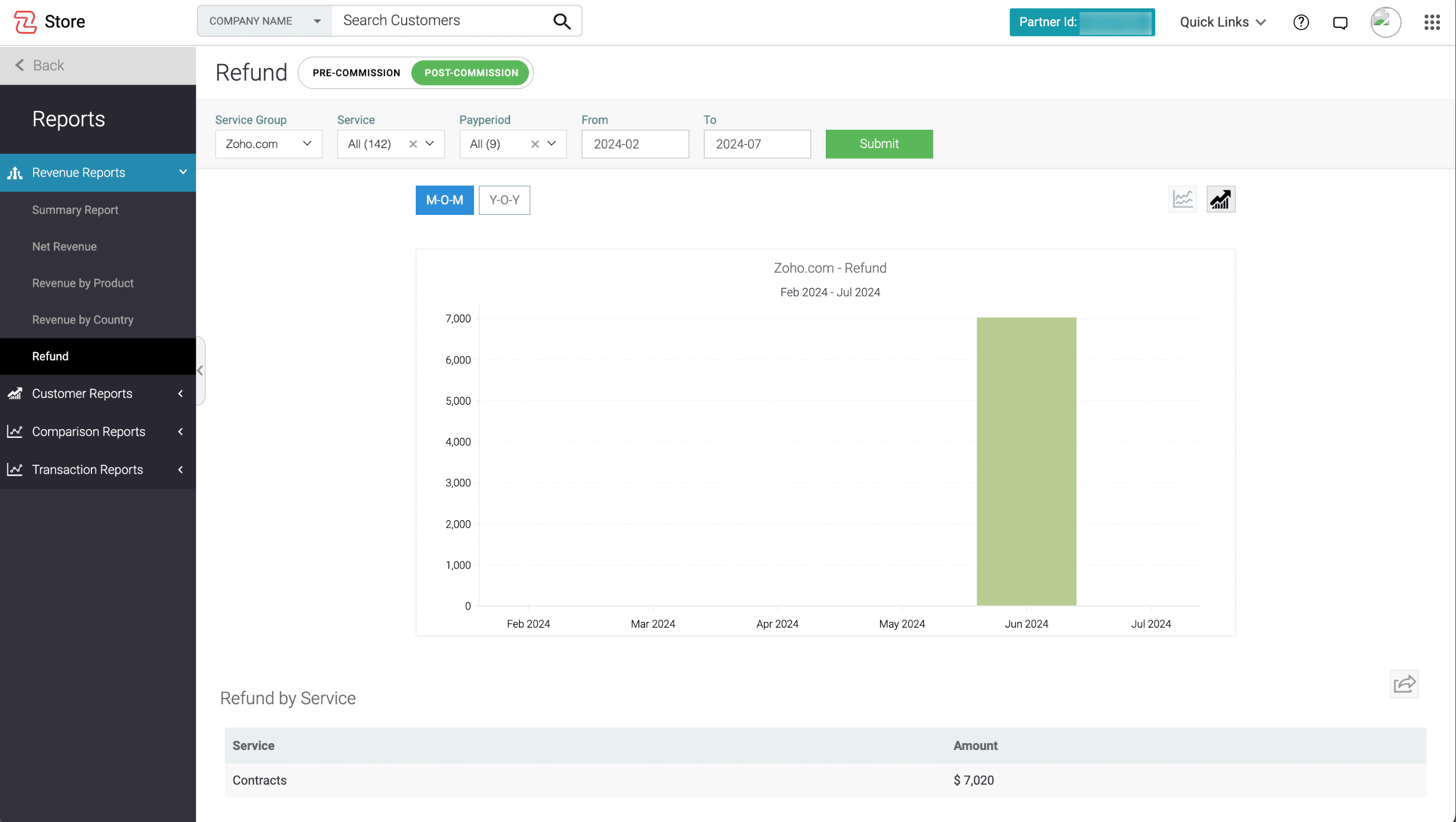
Task: Open the chat feedback icon
Action: tap(1340, 22)
